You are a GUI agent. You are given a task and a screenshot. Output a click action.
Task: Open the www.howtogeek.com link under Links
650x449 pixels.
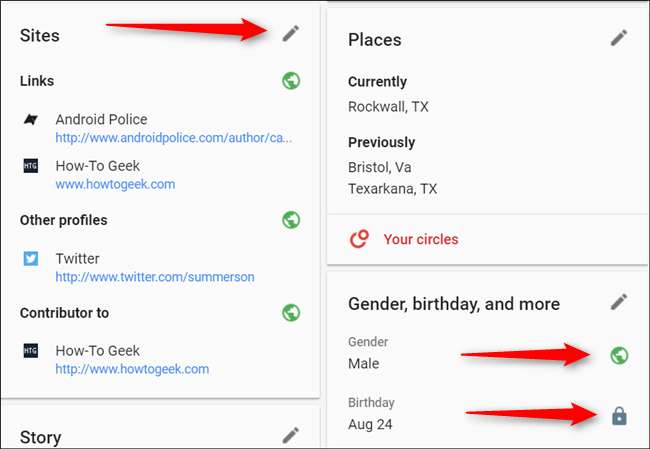click(115, 184)
